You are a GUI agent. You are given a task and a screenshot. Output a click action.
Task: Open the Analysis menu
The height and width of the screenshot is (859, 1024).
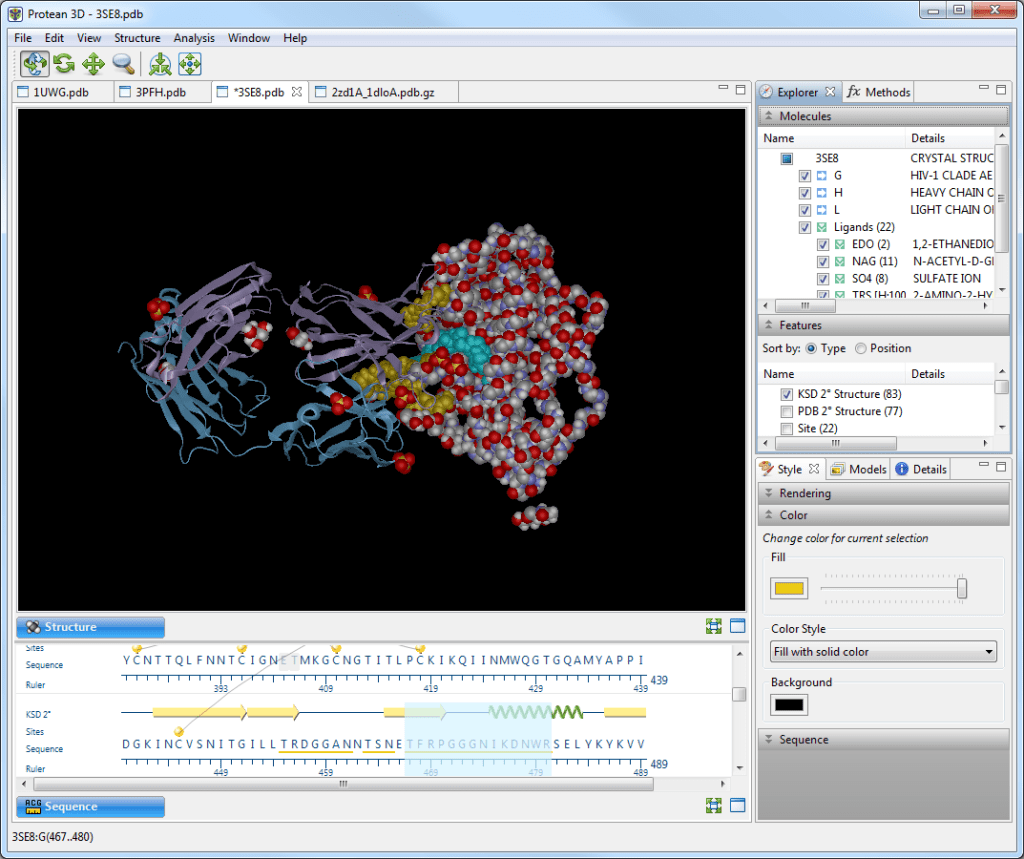point(194,38)
